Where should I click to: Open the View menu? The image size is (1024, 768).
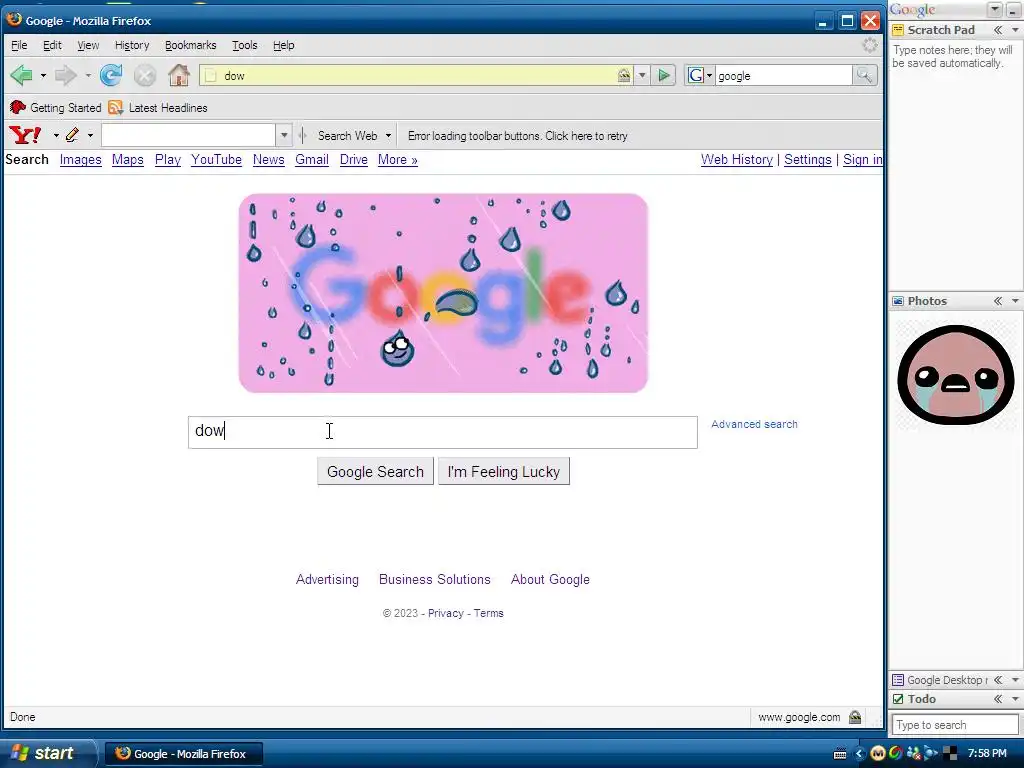88,45
